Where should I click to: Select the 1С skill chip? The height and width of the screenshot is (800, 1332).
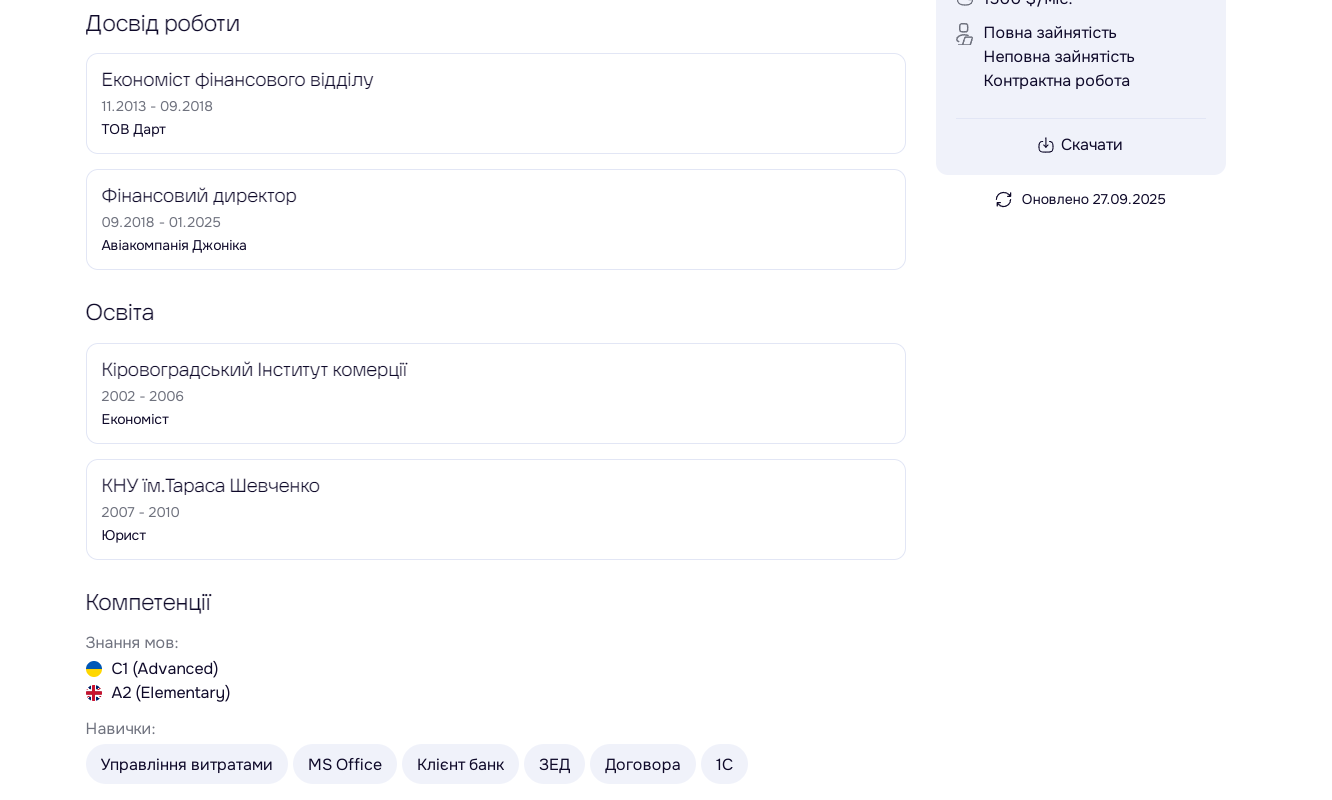click(x=724, y=764)
